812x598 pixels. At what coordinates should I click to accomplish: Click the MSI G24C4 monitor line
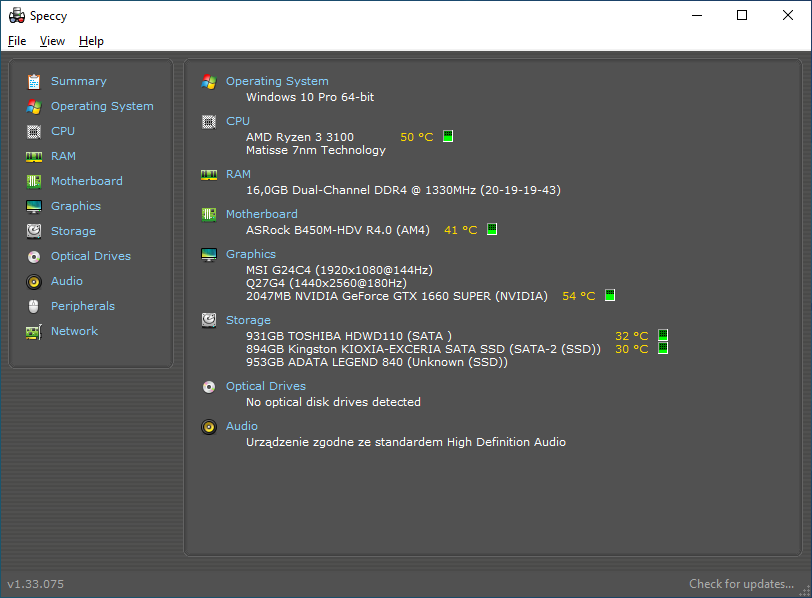(x=339, y=270)
